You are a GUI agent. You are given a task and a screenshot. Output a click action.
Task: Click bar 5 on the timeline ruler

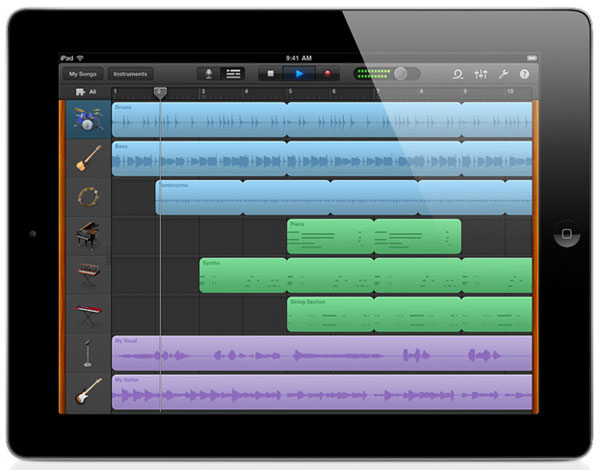tap(290, 91)
